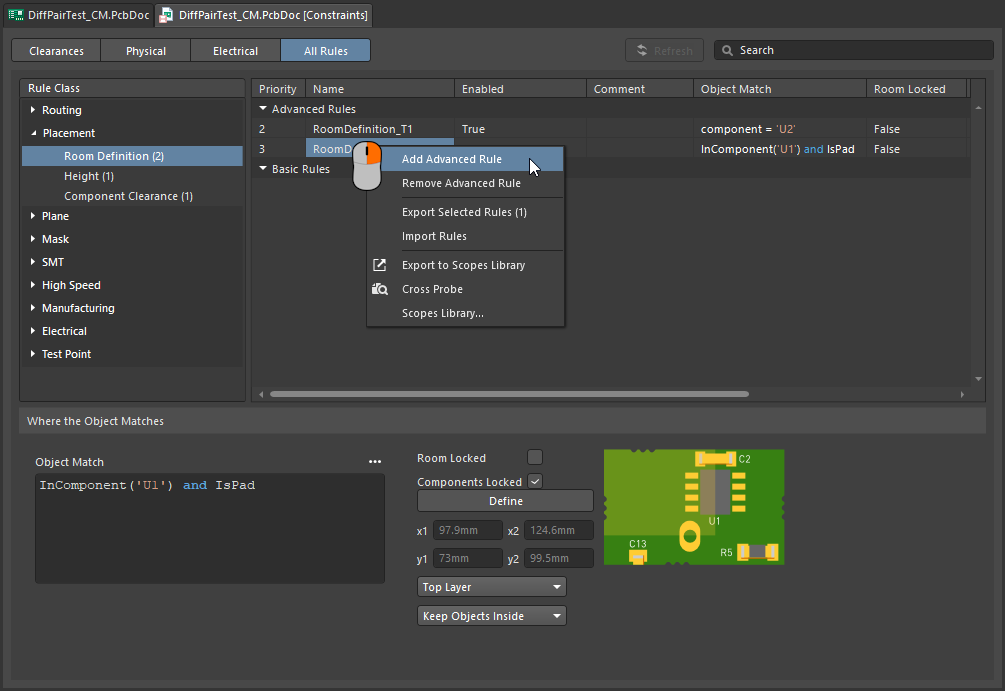Select Component Clearance (1) tree item
1005x691 pixels.
tap(128, 196)
